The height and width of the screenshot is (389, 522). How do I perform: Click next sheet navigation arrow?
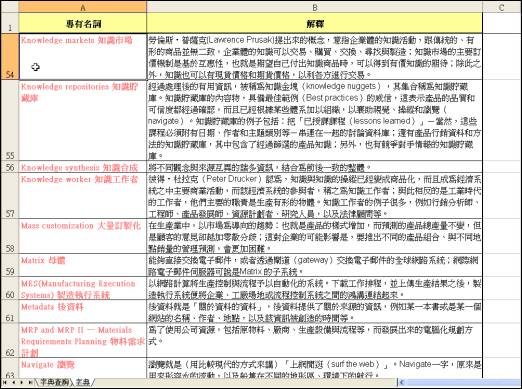tap(22, 382)
